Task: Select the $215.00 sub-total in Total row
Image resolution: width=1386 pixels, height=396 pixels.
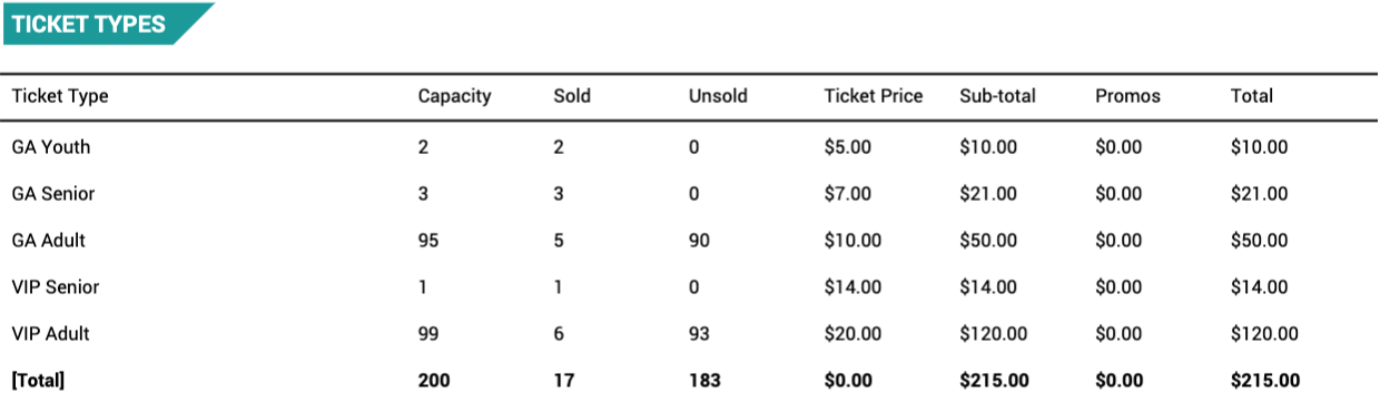Action: point(993,381)
